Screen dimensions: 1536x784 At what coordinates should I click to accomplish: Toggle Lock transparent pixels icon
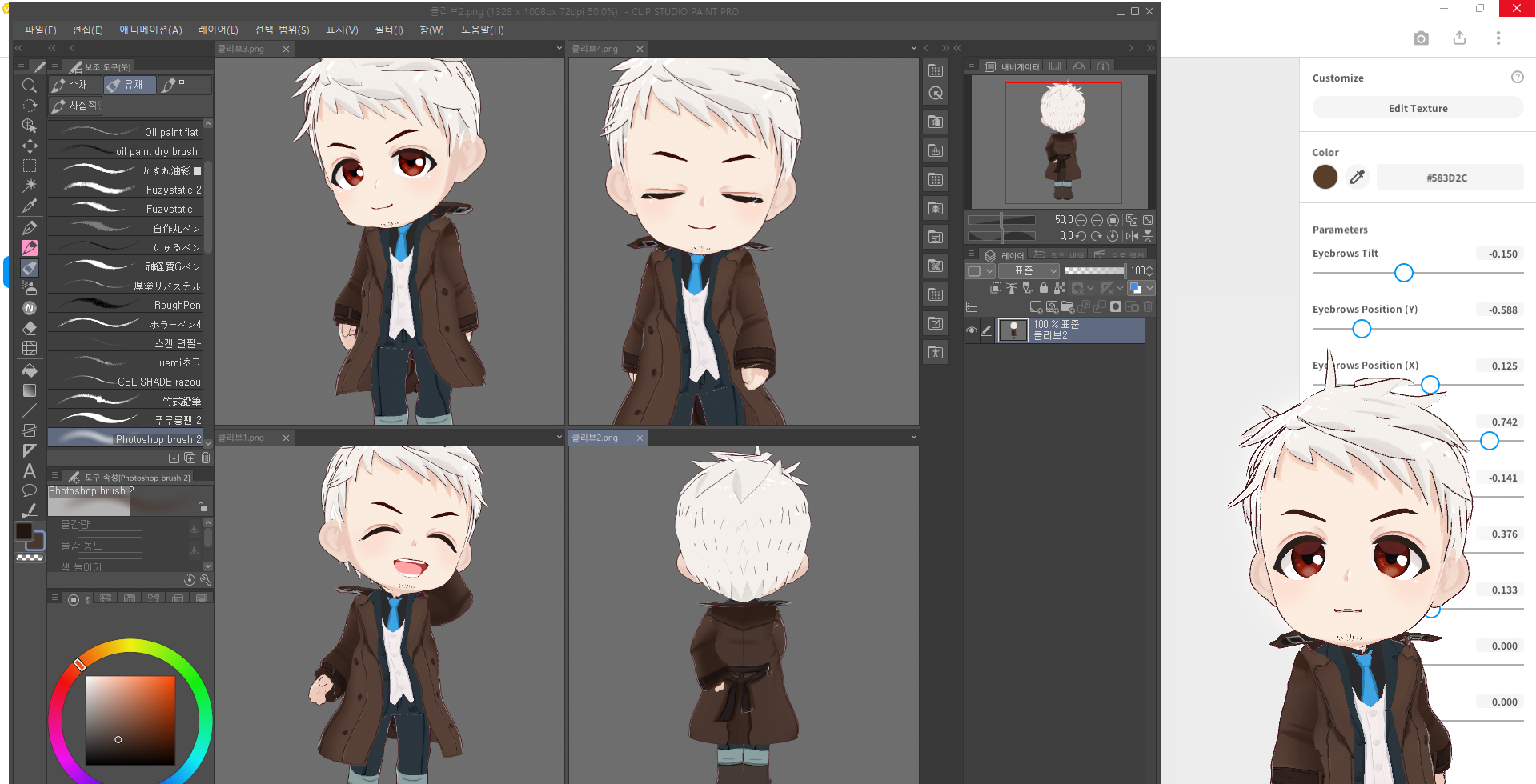[1060, 288]
